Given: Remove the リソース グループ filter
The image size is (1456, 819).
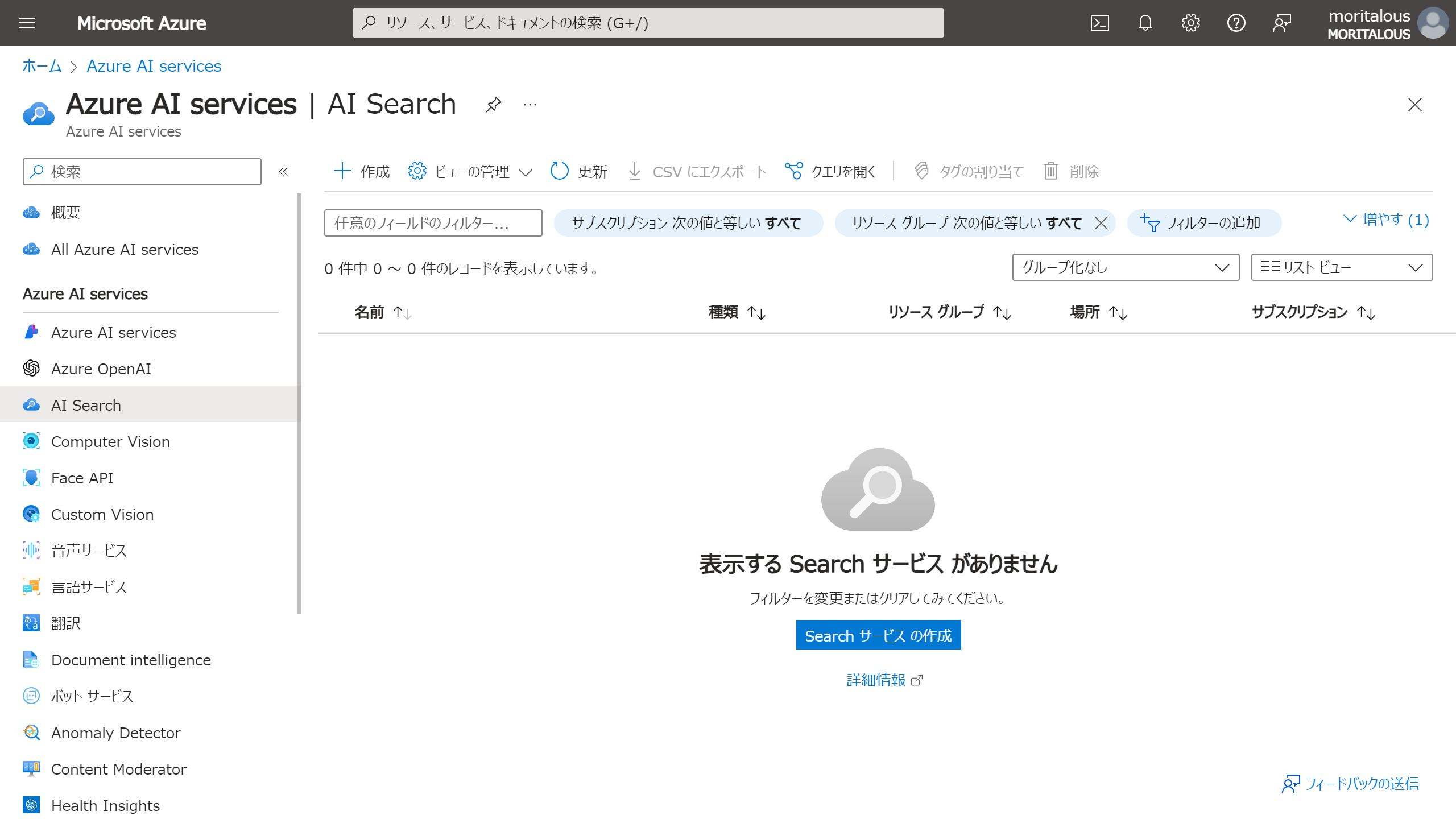Looking at the screenshot, I should [x=1102, y=223].
